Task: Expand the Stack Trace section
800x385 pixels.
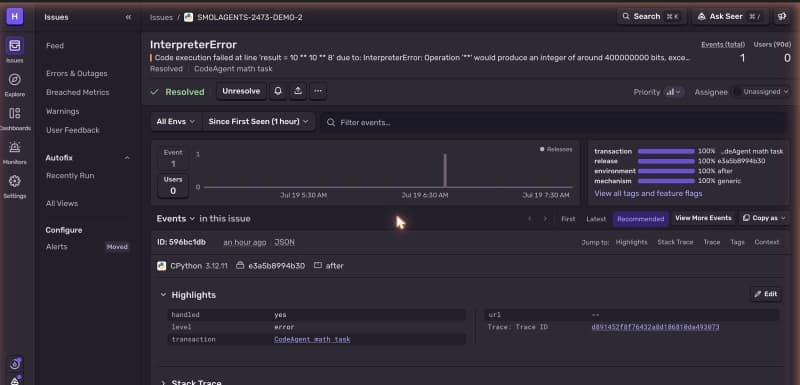Action: click(x=163, y=382)
